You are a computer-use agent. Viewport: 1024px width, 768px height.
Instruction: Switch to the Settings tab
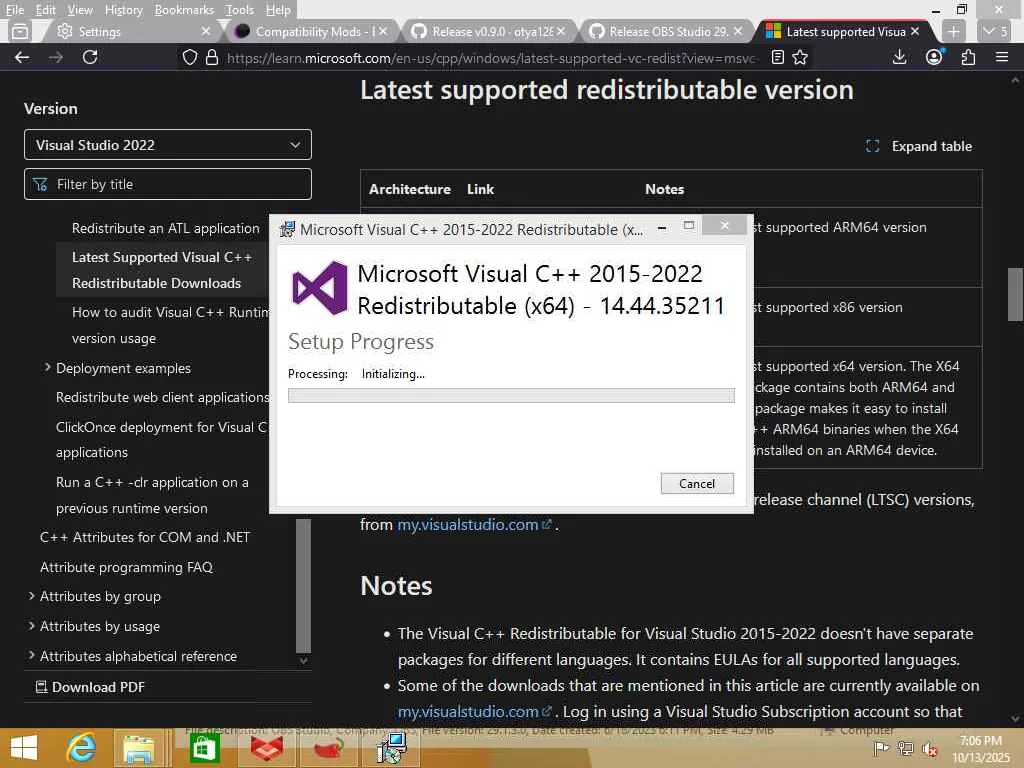128,31
